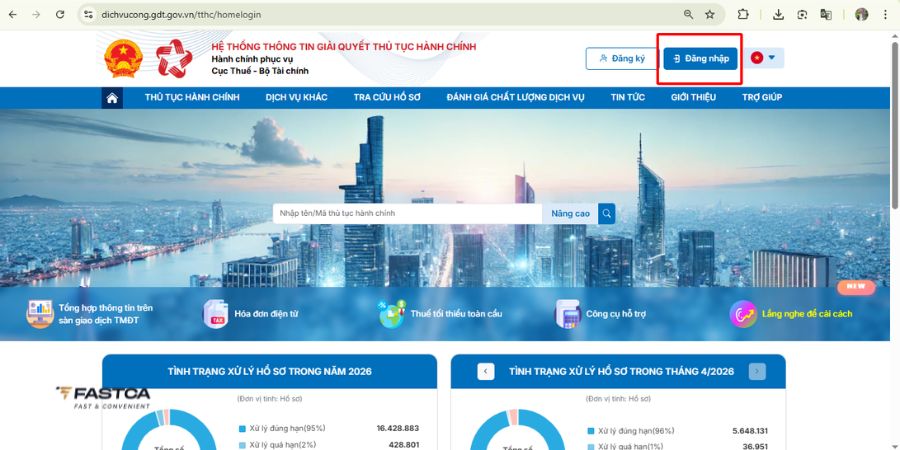Click the administrative procedure search input field
900x450 pixels.
[x=408, y=214]
